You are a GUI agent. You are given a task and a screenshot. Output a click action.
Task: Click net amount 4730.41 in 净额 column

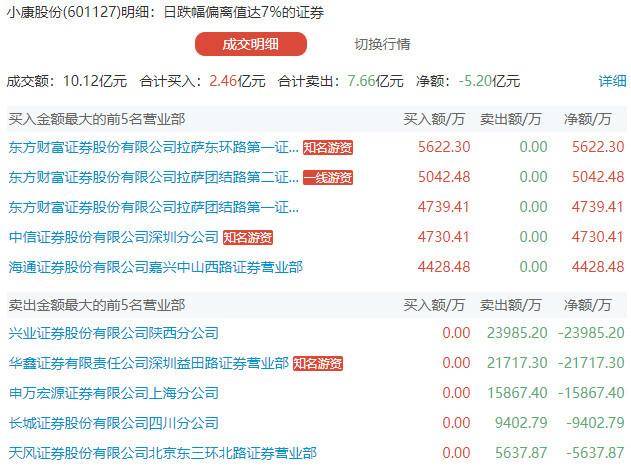[x=598, y=237]
